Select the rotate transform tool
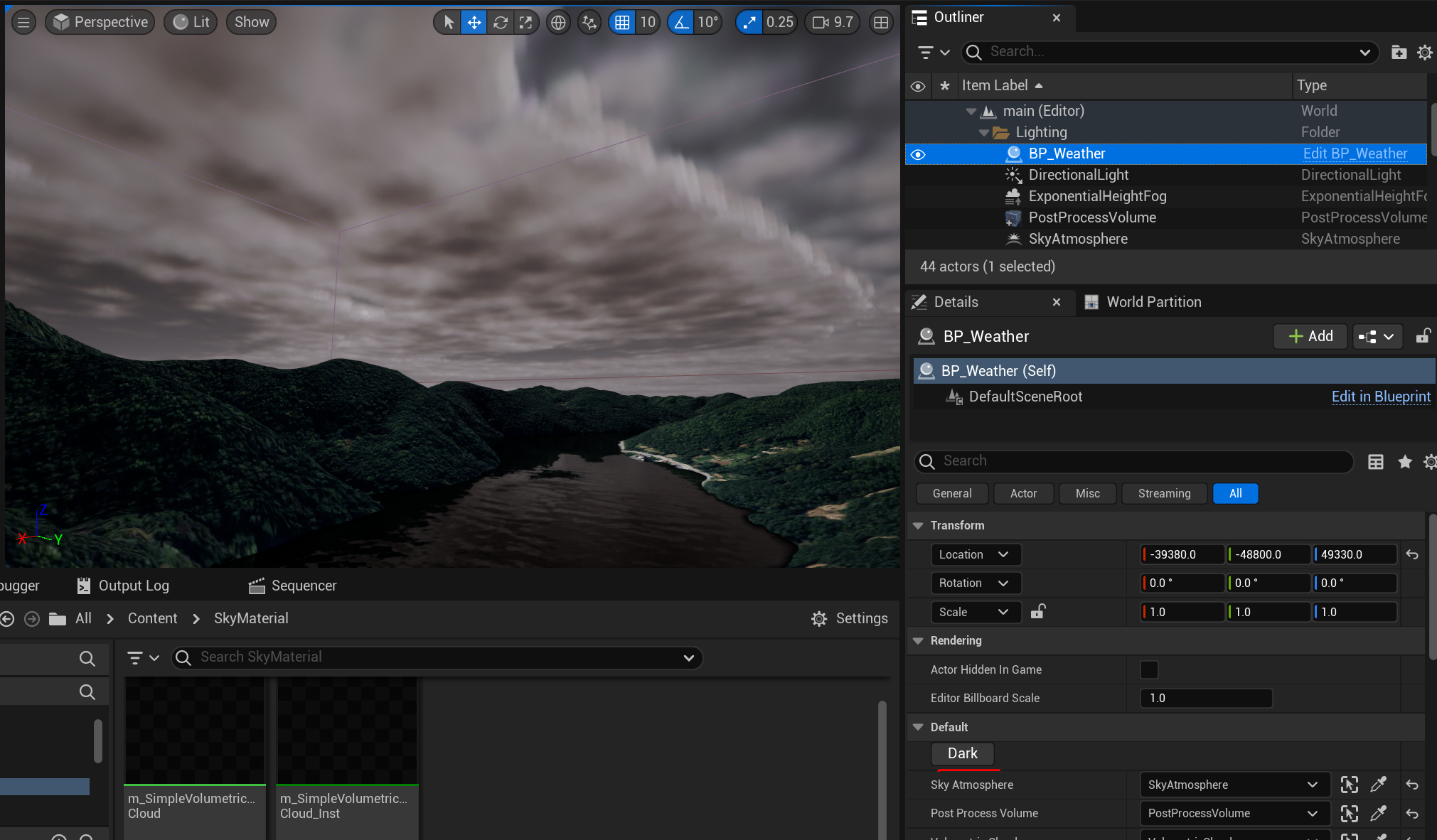The width and height of the screenshot is (1437, 840). click(x=500, y=22)
